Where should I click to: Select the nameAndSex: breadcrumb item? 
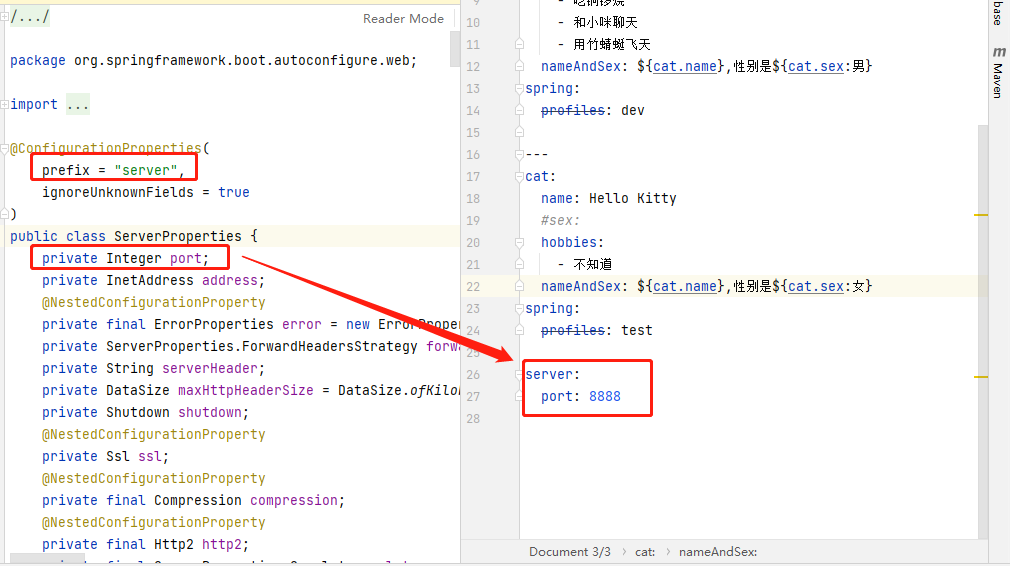[x=718, y=552]
